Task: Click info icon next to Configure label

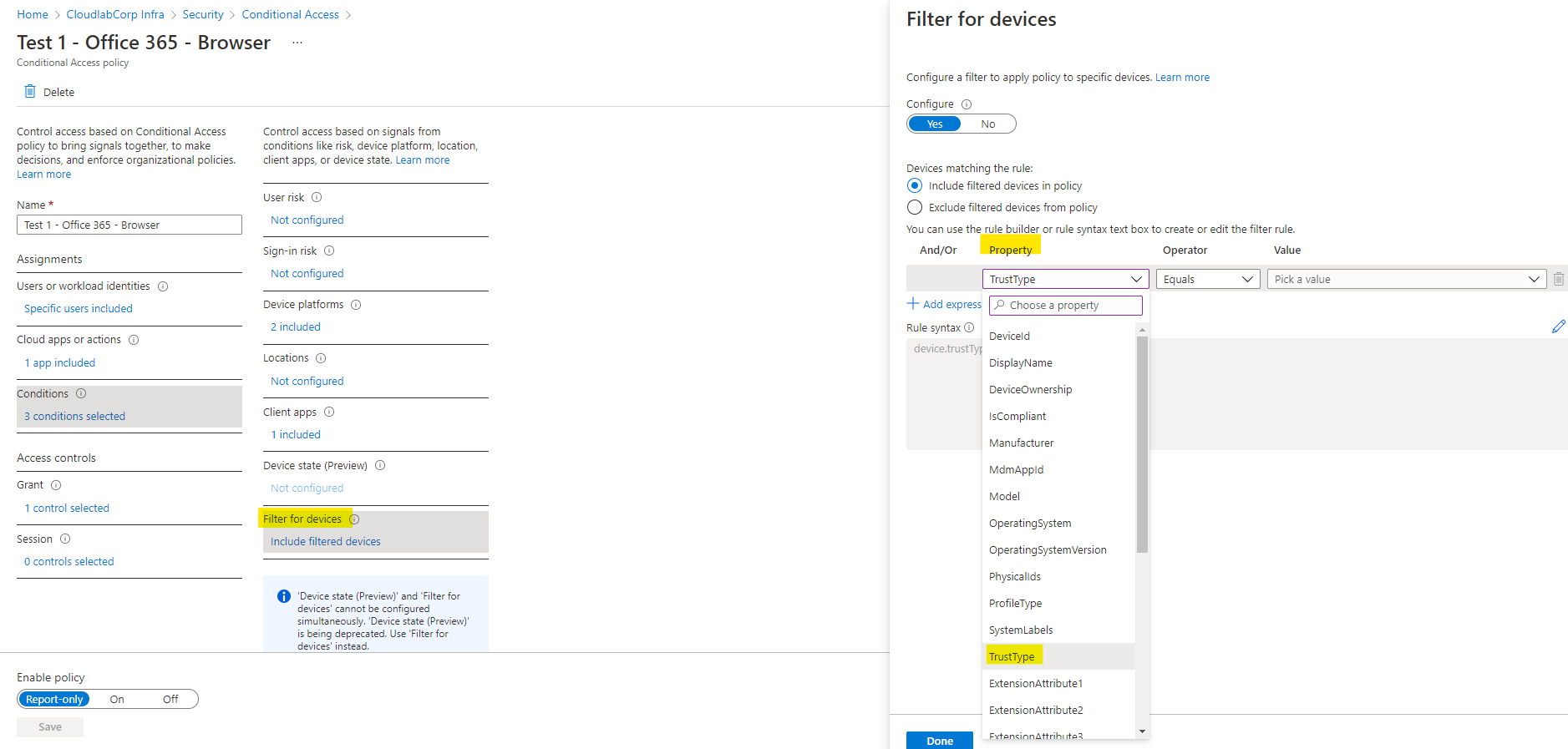Action: click(967, 104)
